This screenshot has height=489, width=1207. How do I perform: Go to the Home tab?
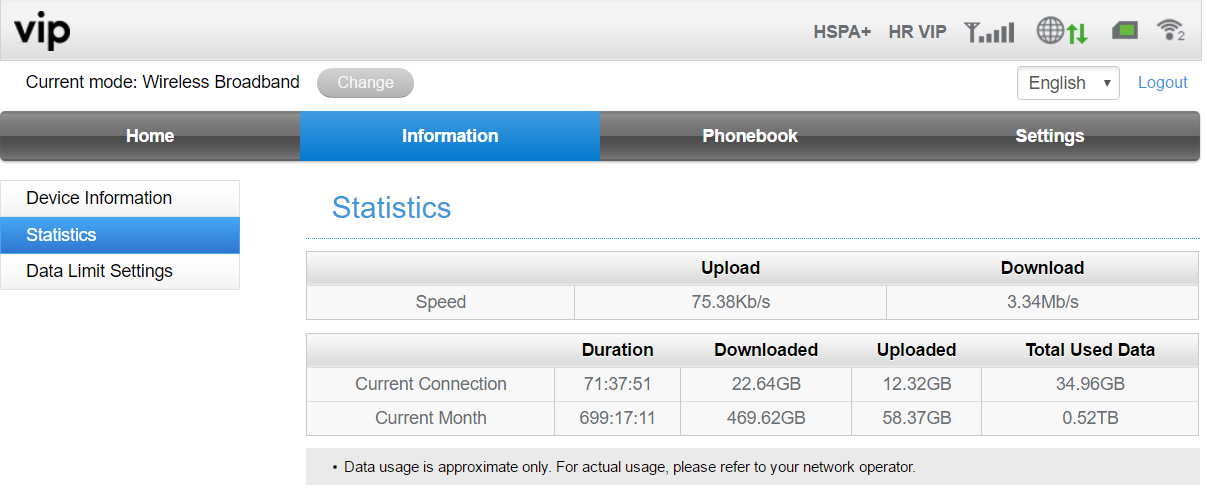(x=150, y=136)
